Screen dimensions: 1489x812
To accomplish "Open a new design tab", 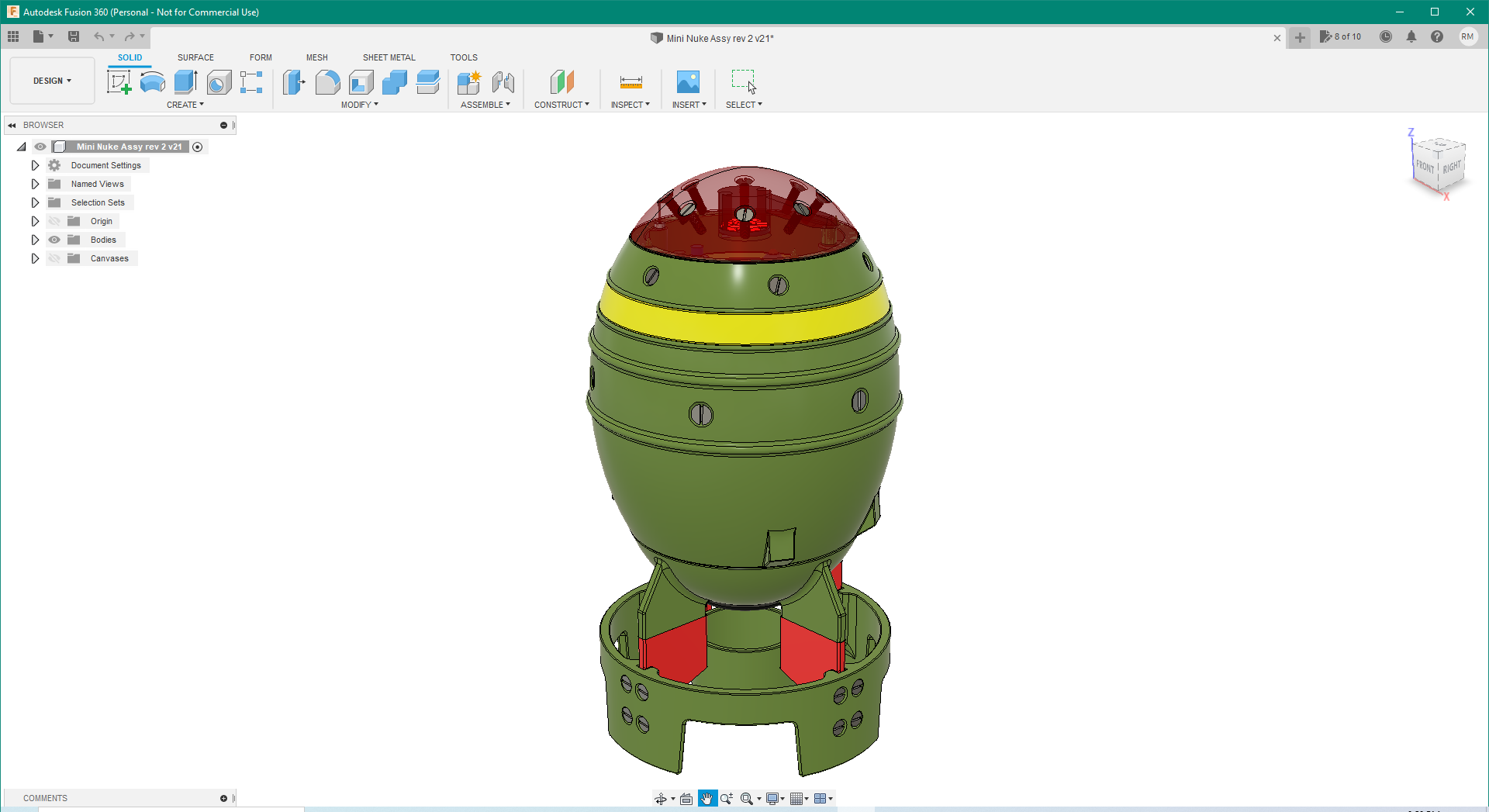I will click(1300, 37).
